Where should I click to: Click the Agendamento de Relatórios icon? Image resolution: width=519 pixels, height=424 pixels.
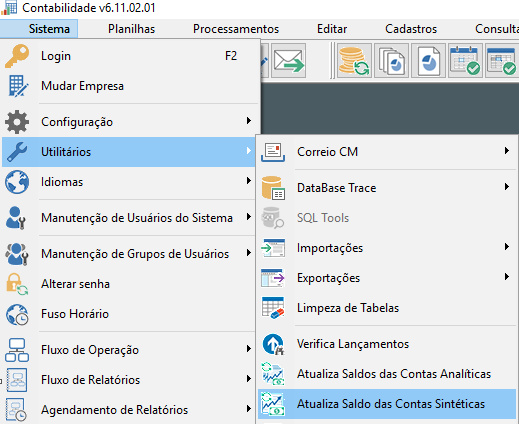click(17, 410)
